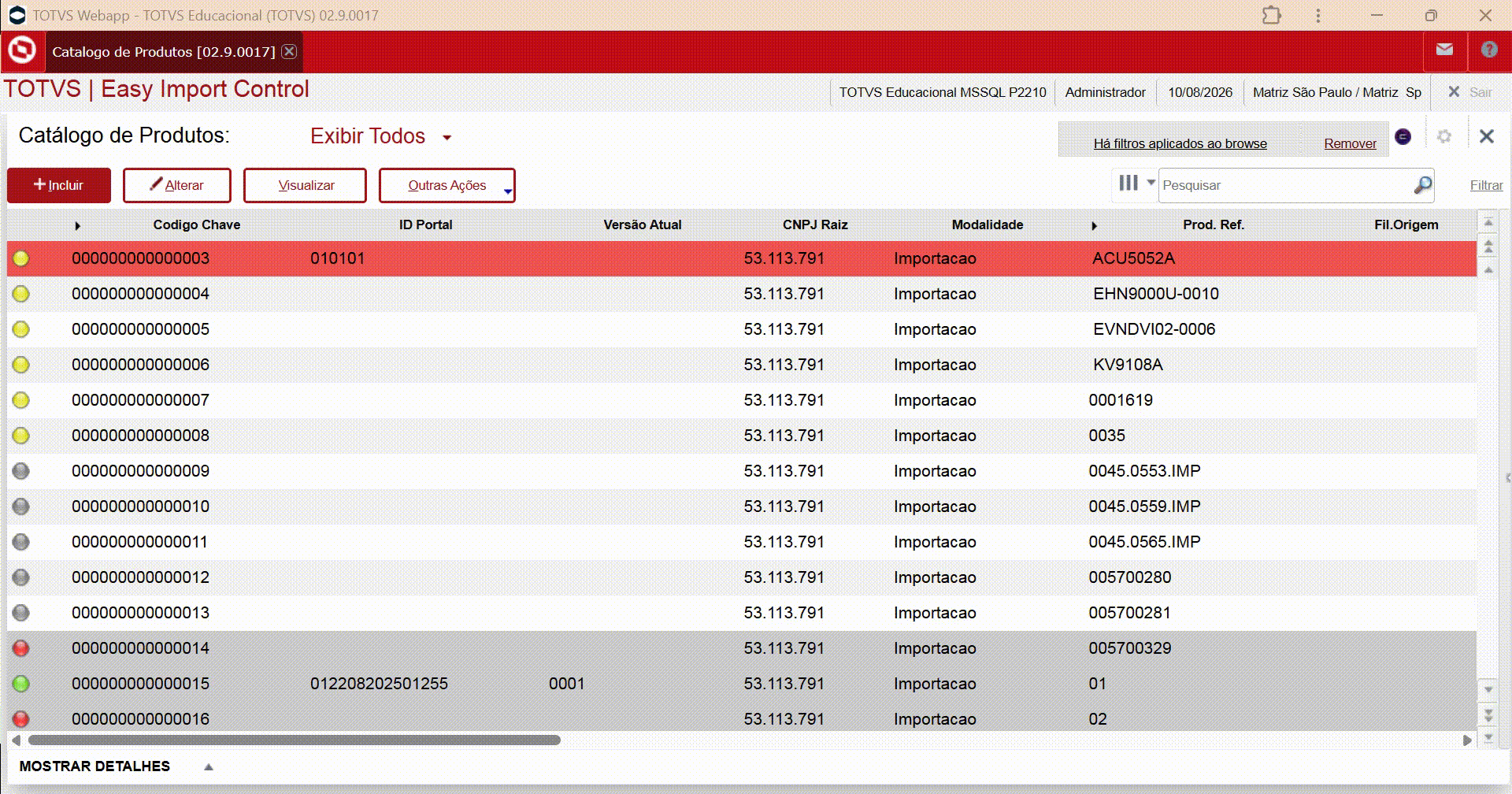Jump to last record with bottom arrow
This screenshot has width=1512, height=794.
1488,738
